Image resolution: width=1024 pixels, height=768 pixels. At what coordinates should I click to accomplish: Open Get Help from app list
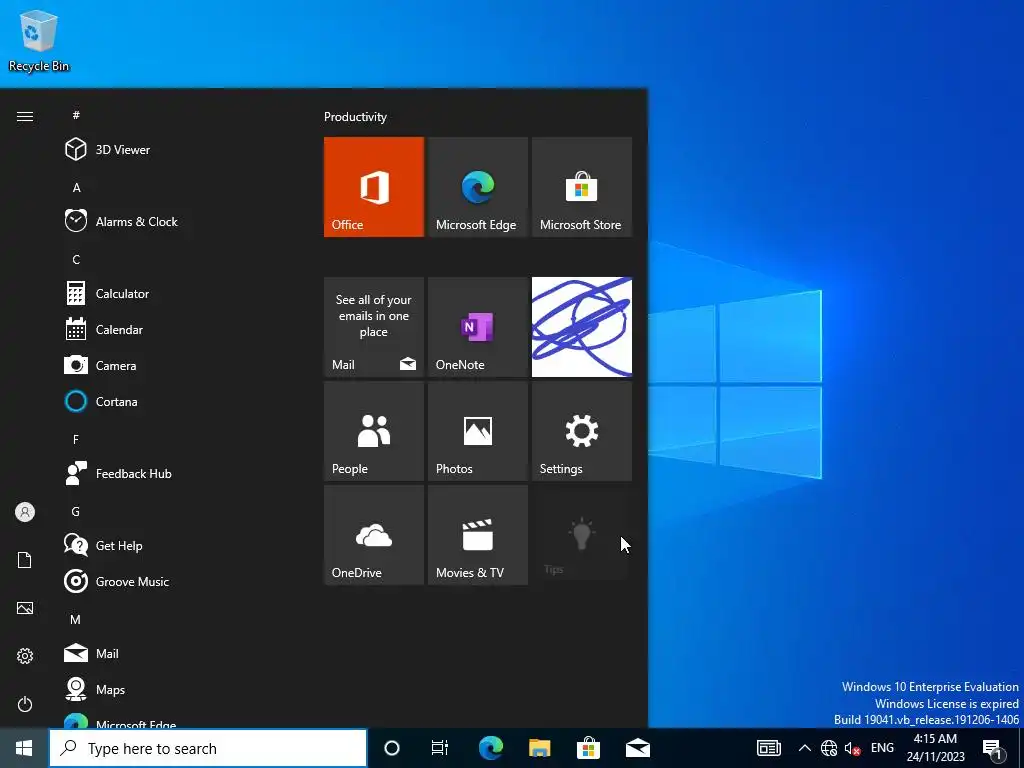coord(176,545)
